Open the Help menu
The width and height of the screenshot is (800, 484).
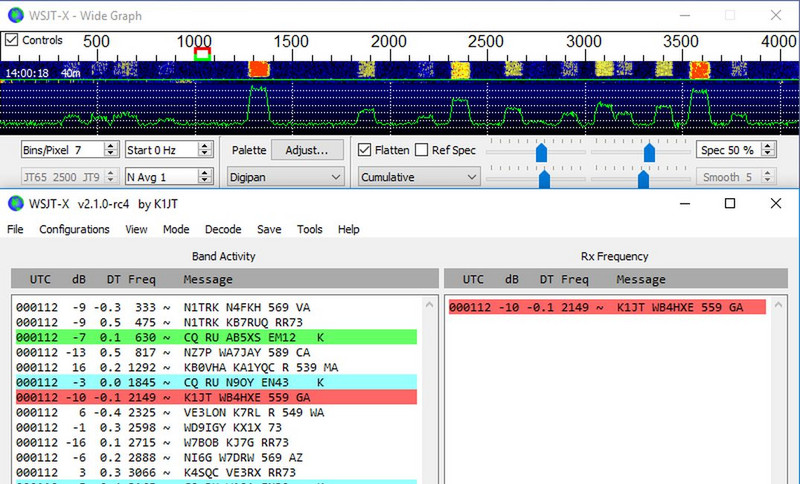[348, 230]
